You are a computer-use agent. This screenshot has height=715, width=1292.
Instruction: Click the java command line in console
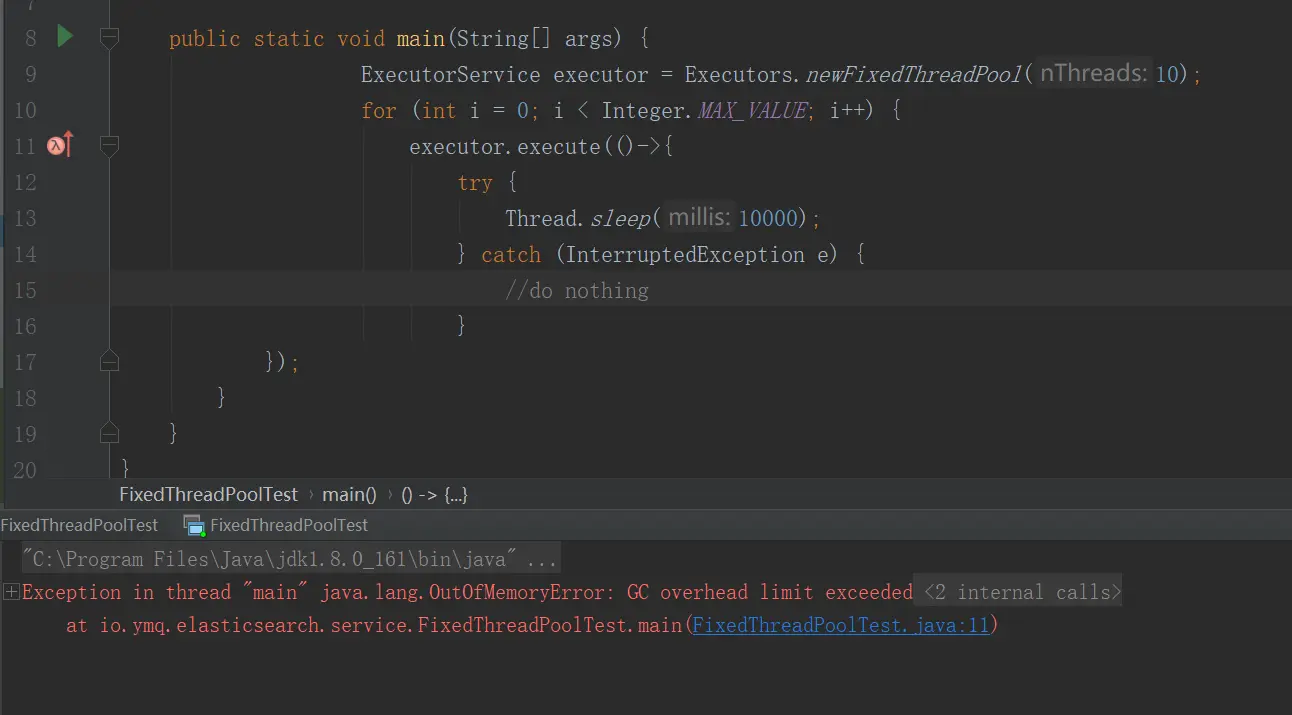coord(290,558)
